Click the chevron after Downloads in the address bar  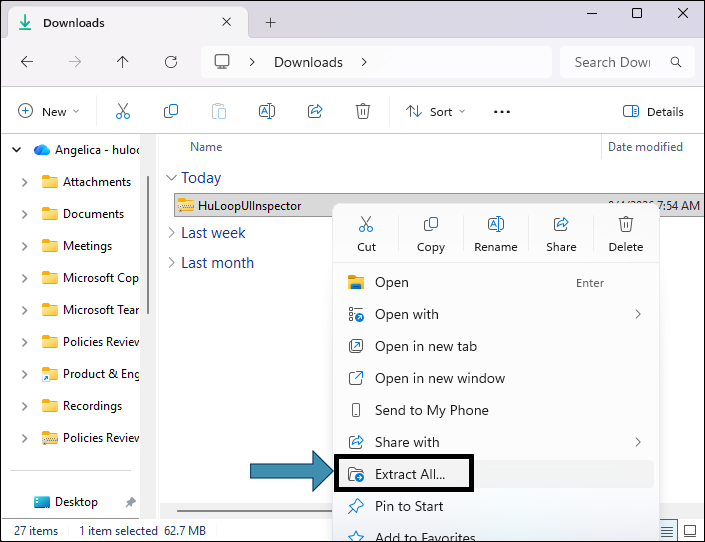coord(364,62)
